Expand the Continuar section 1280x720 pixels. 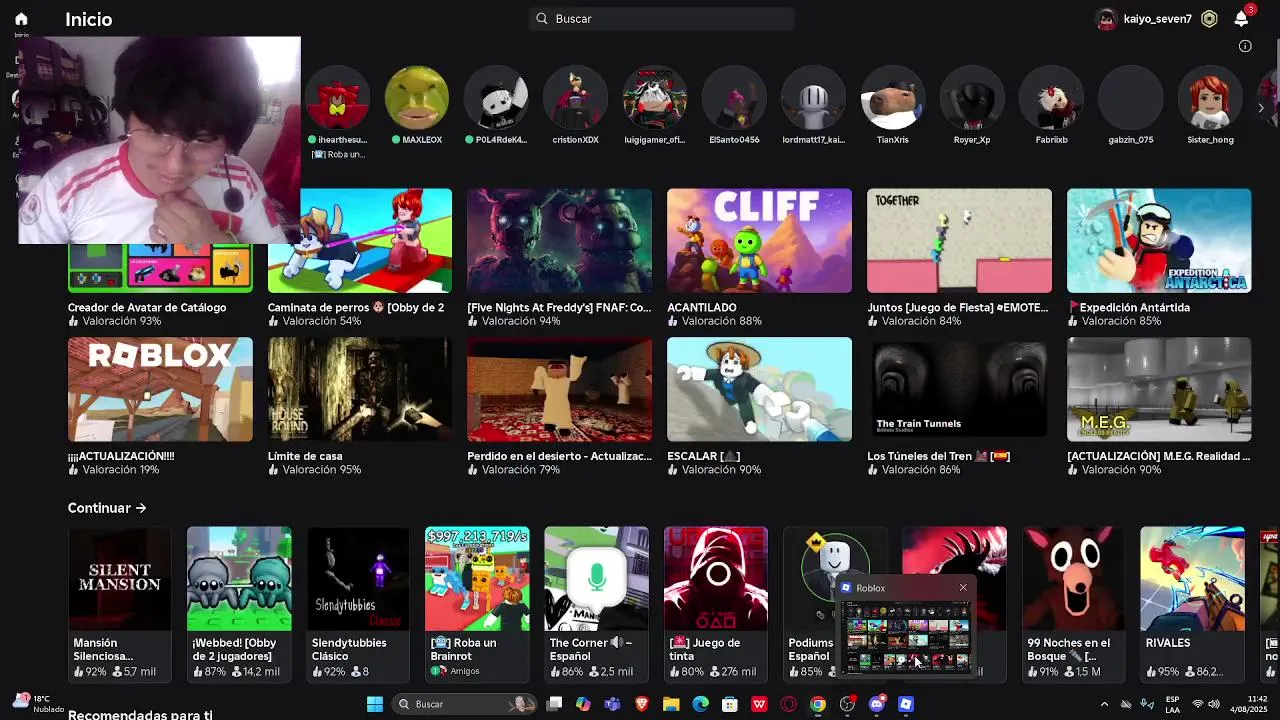tap(107, 508)
